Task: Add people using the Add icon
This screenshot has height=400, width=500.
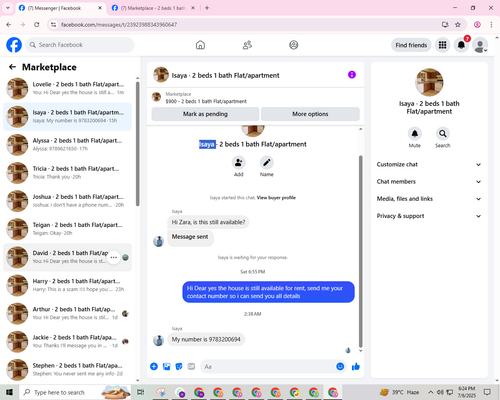Action: (x=239, y=163)
